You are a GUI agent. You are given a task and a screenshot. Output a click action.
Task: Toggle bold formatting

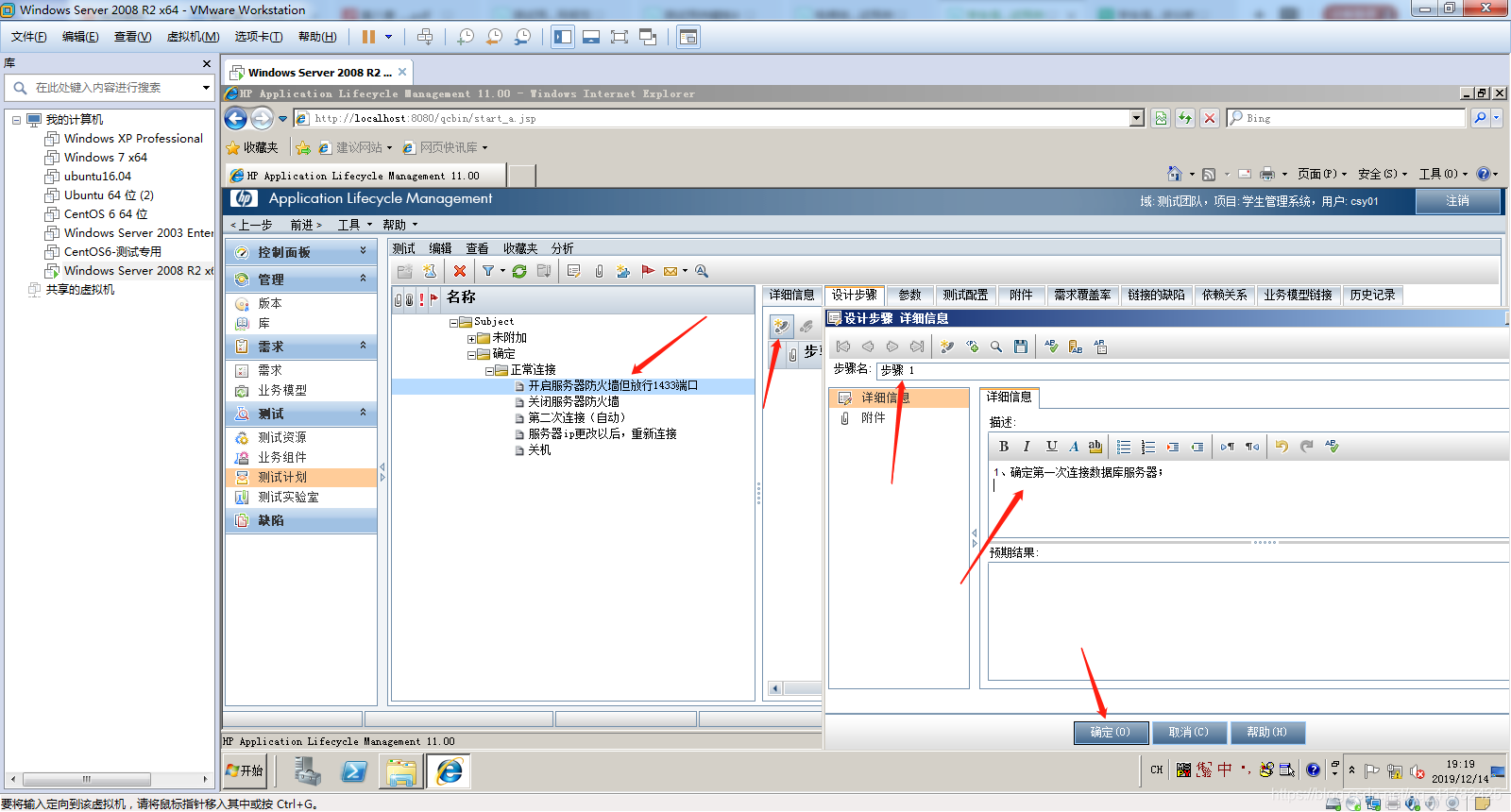click(x=1004, y=447)
